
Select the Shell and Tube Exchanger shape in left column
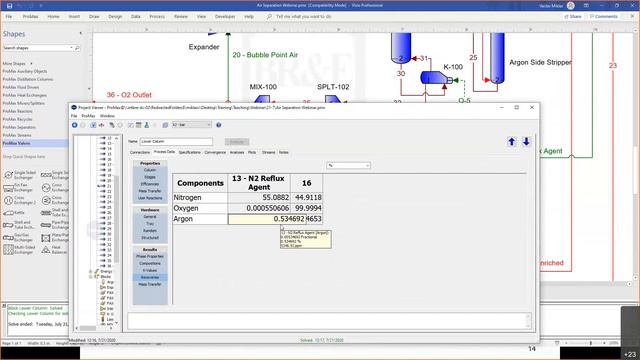point(20,224)
